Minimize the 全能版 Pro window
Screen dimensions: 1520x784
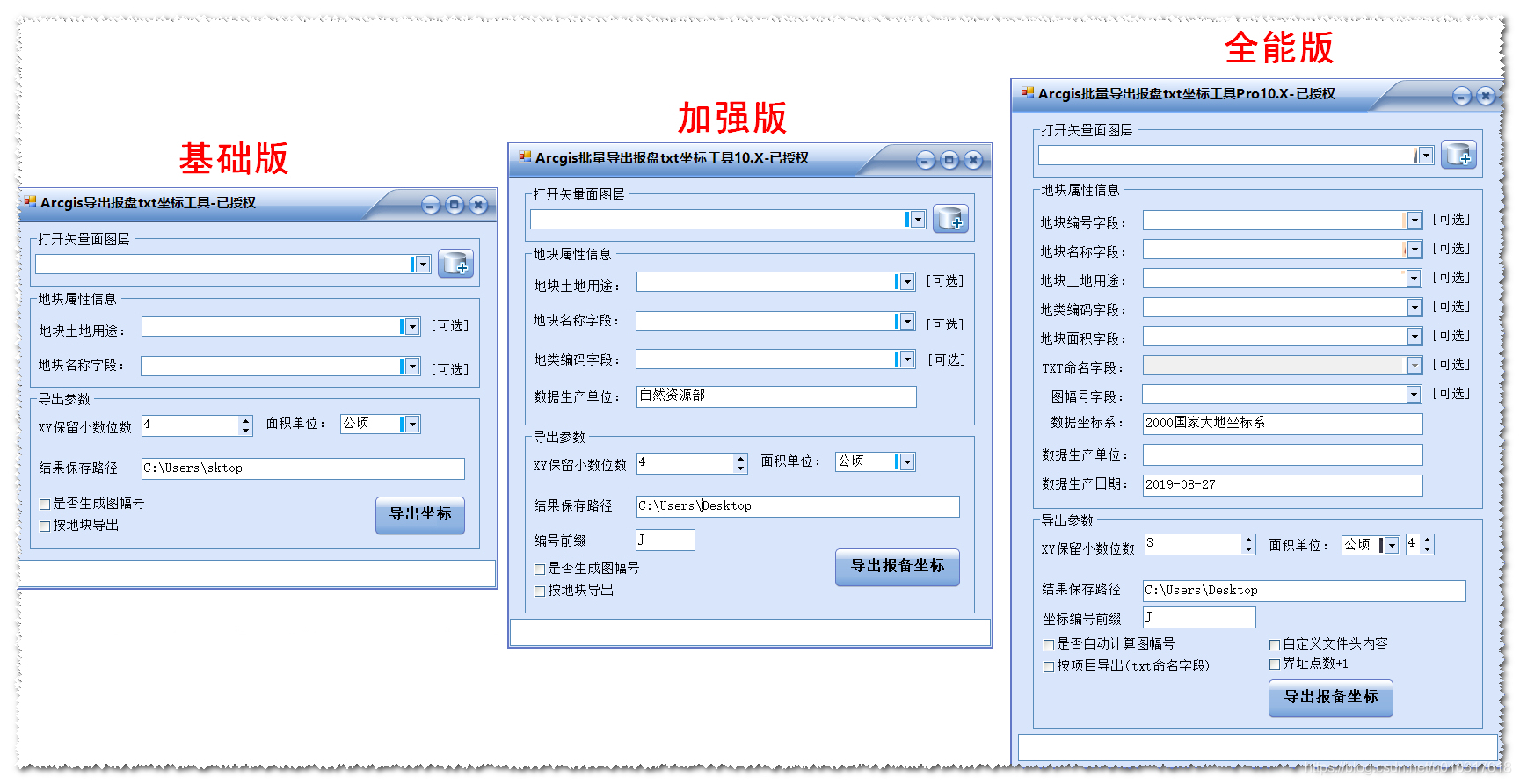[1462, 96]
